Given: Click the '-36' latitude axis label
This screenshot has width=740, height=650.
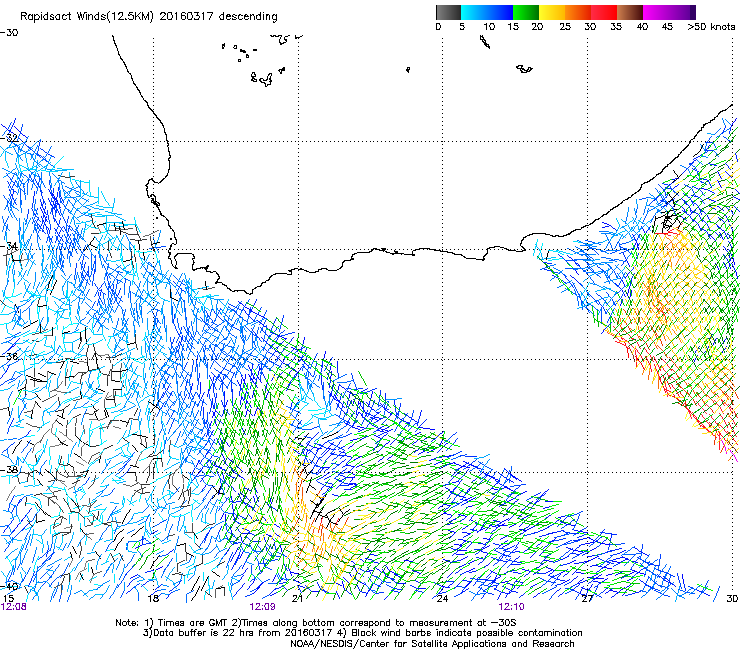Looking at the screenshot, I should coord(9,356).
